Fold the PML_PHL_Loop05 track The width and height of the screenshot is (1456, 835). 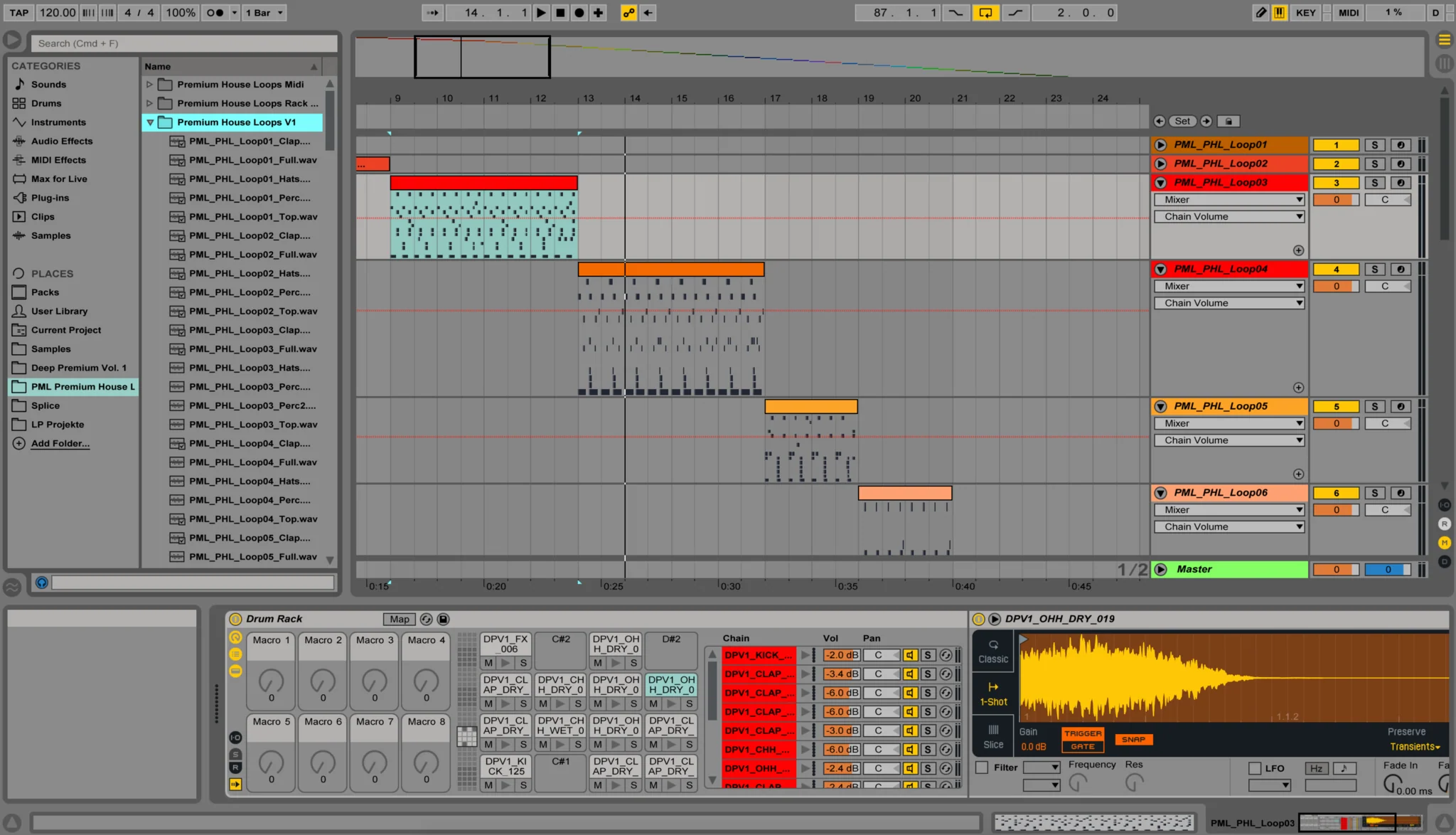click(1160, 406)
